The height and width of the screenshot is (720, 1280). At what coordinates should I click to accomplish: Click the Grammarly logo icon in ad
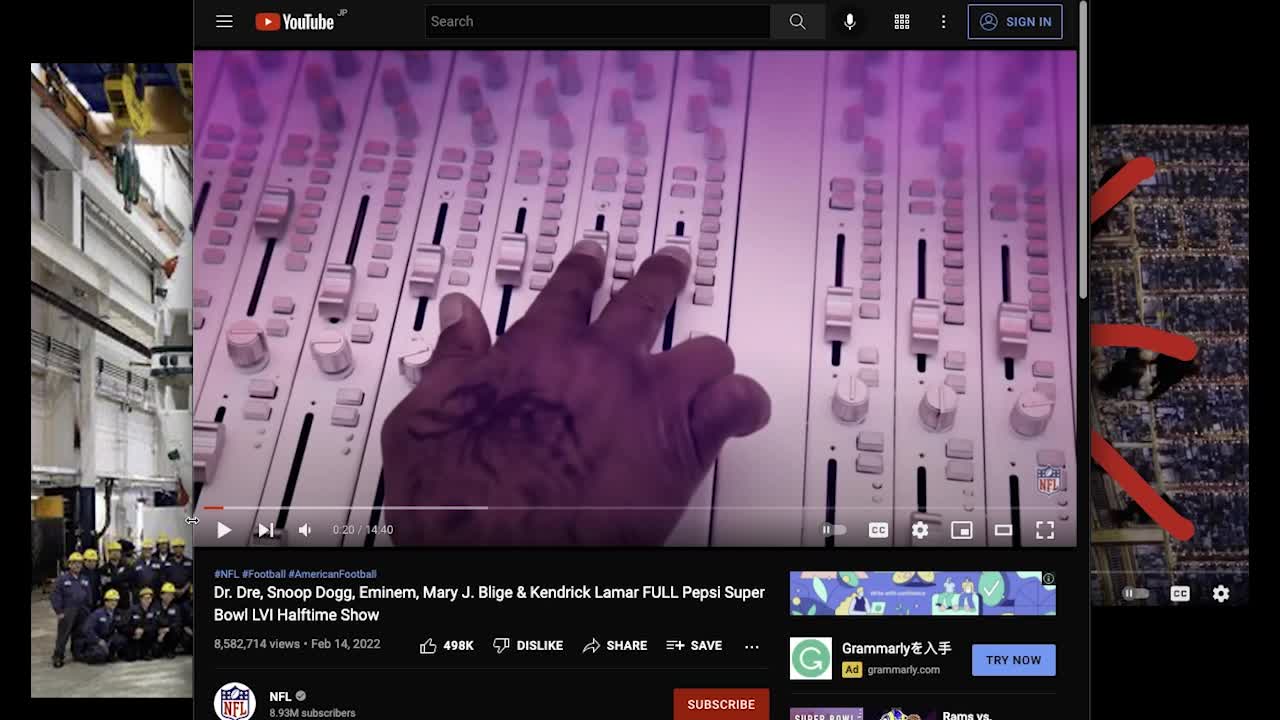[811, 659]
